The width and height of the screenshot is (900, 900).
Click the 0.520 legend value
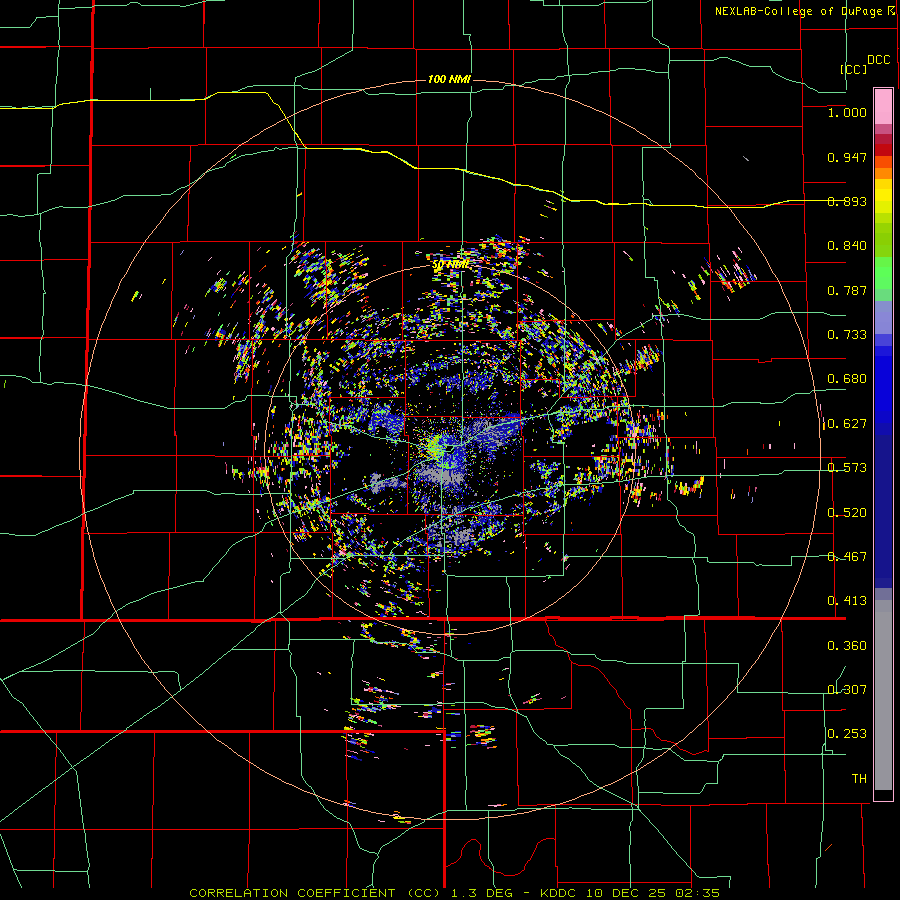847,513
